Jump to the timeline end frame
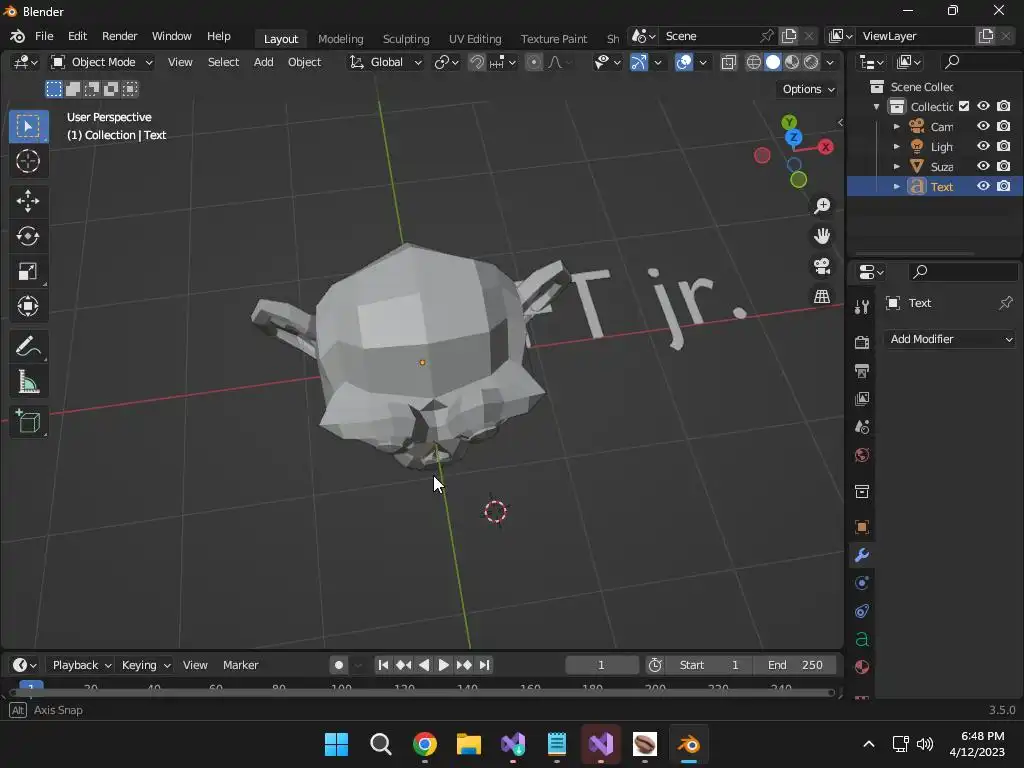The image size is (1024, 768). coord(484,665)
